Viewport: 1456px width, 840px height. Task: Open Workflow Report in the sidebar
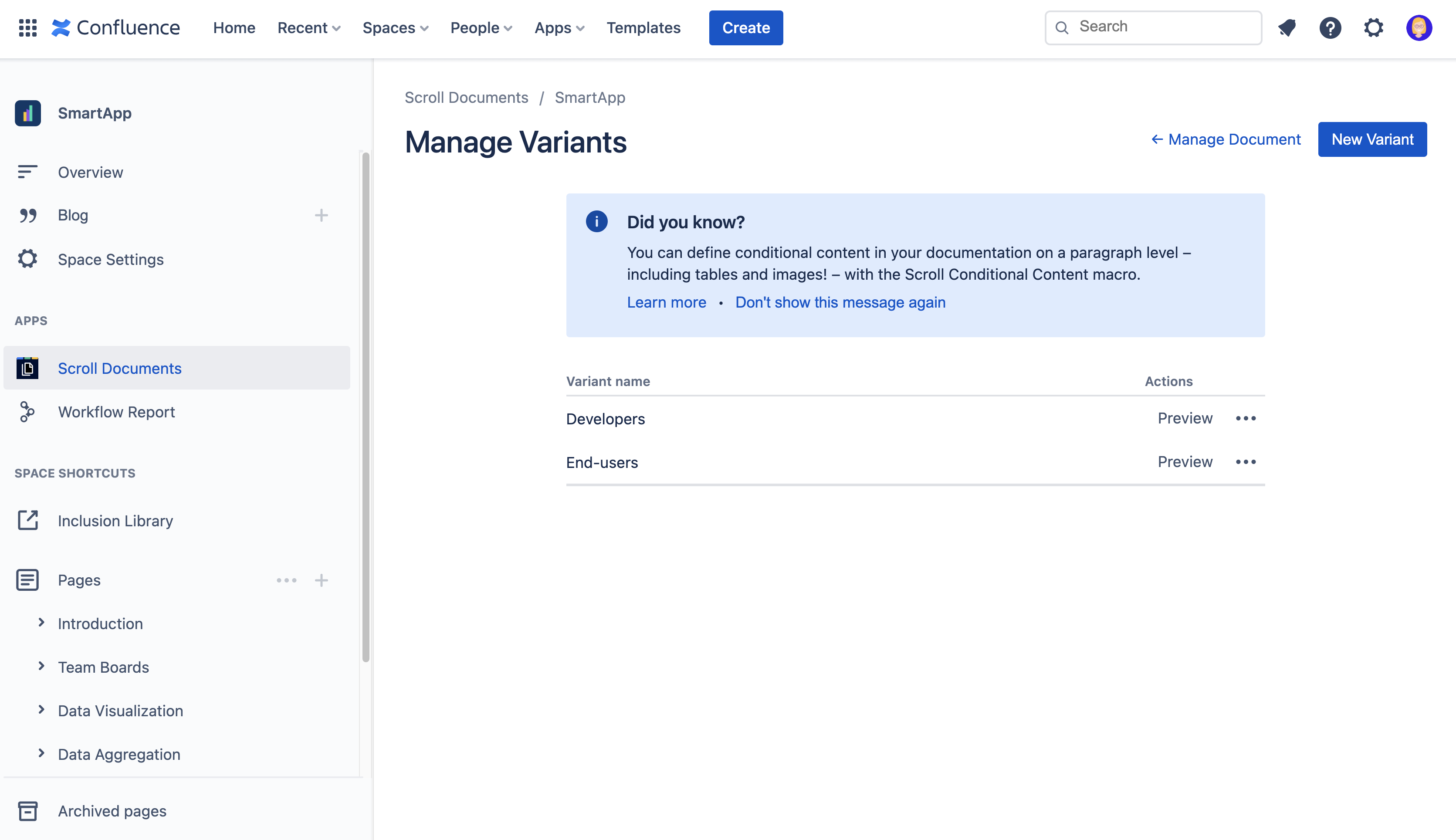pyautogui.click(x=116, y=412)
